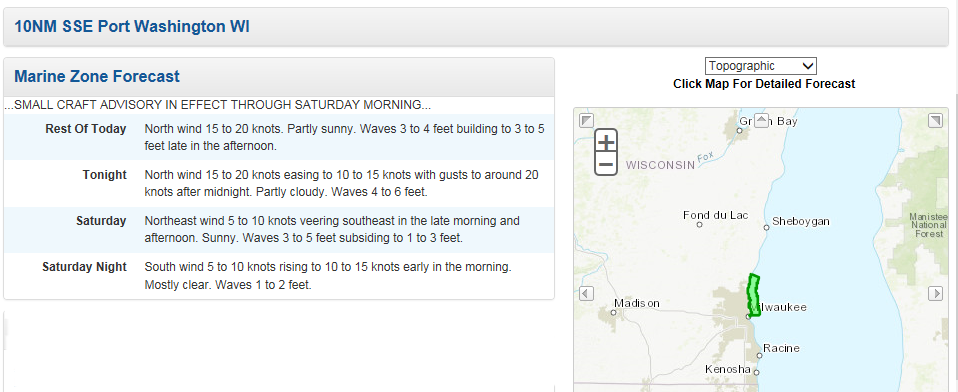Select the Tonight forecast row
Image resolution: width=958 pixels, height=392 pixels.
pyautogui.click(x=279, y=183)
